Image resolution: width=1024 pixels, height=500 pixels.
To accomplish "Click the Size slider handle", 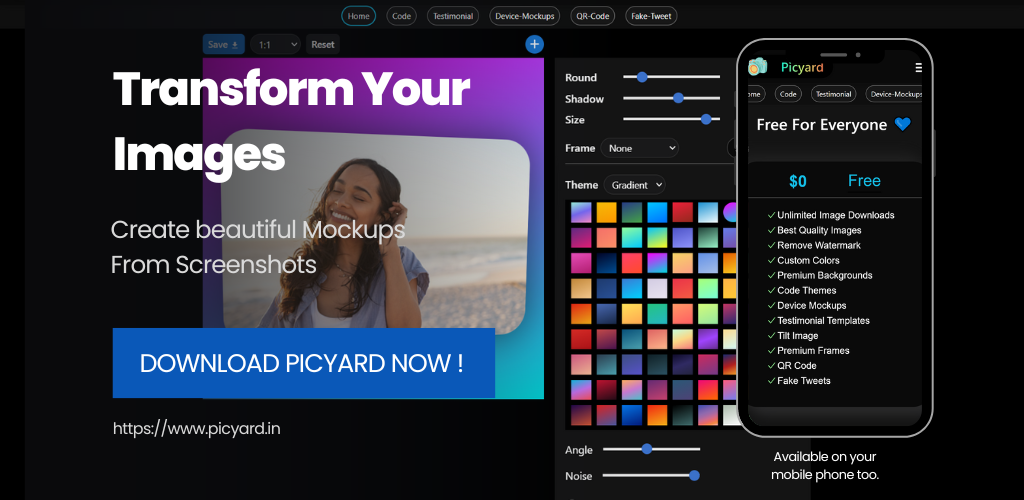I will click(706, 119).
